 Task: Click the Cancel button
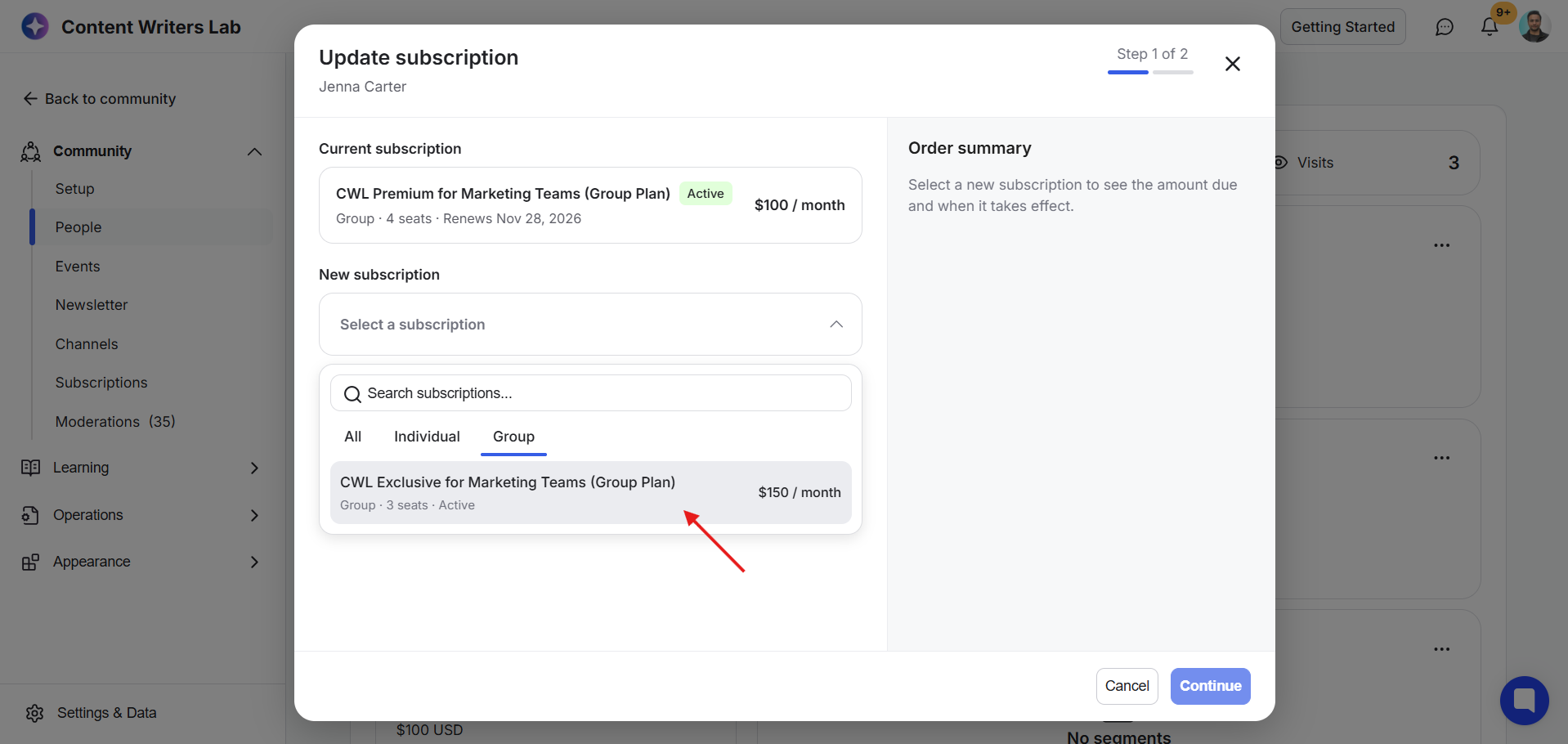click(1127, 686)
